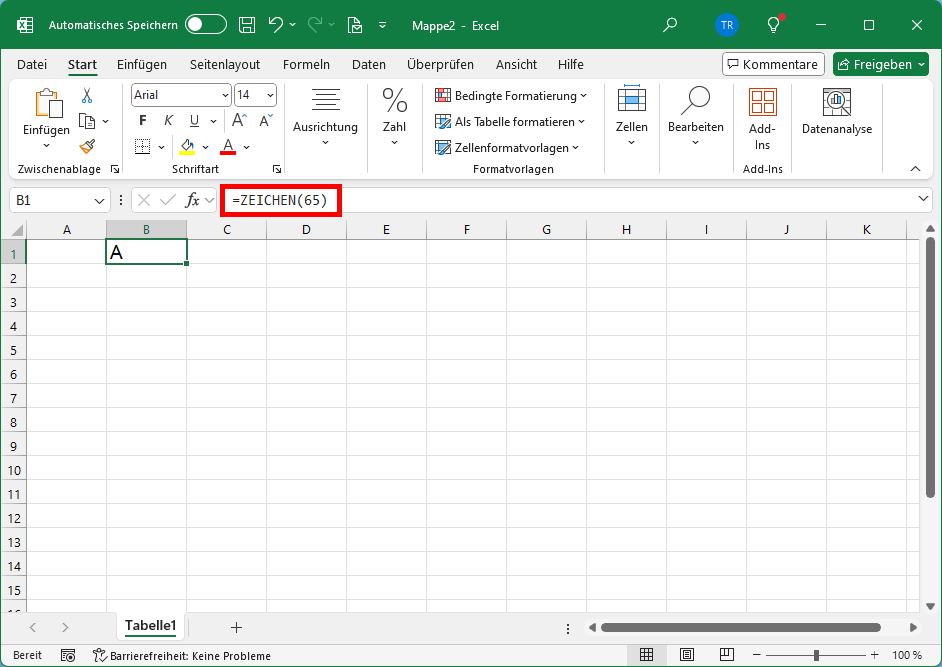942x667 pixels.
Task: Apply Format Painter (Format übertragen)
Action: pyautogui.click(x=89, y=146)
